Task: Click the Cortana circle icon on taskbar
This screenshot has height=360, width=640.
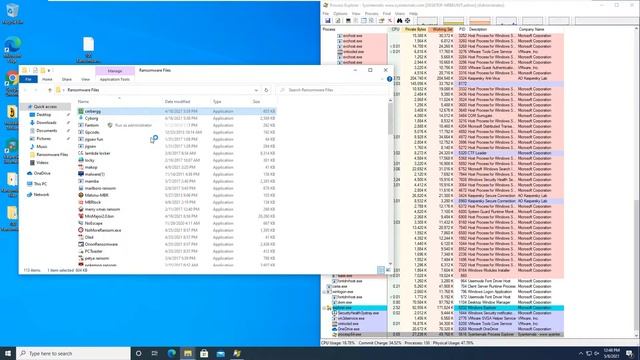Action: [x=138, y=353]
